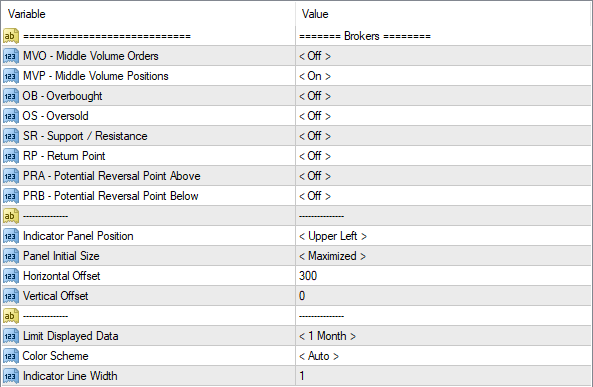Click the string 'ab' icon in Brokers header row
This screenshot has height=387, width=593.
click(11, 36)
